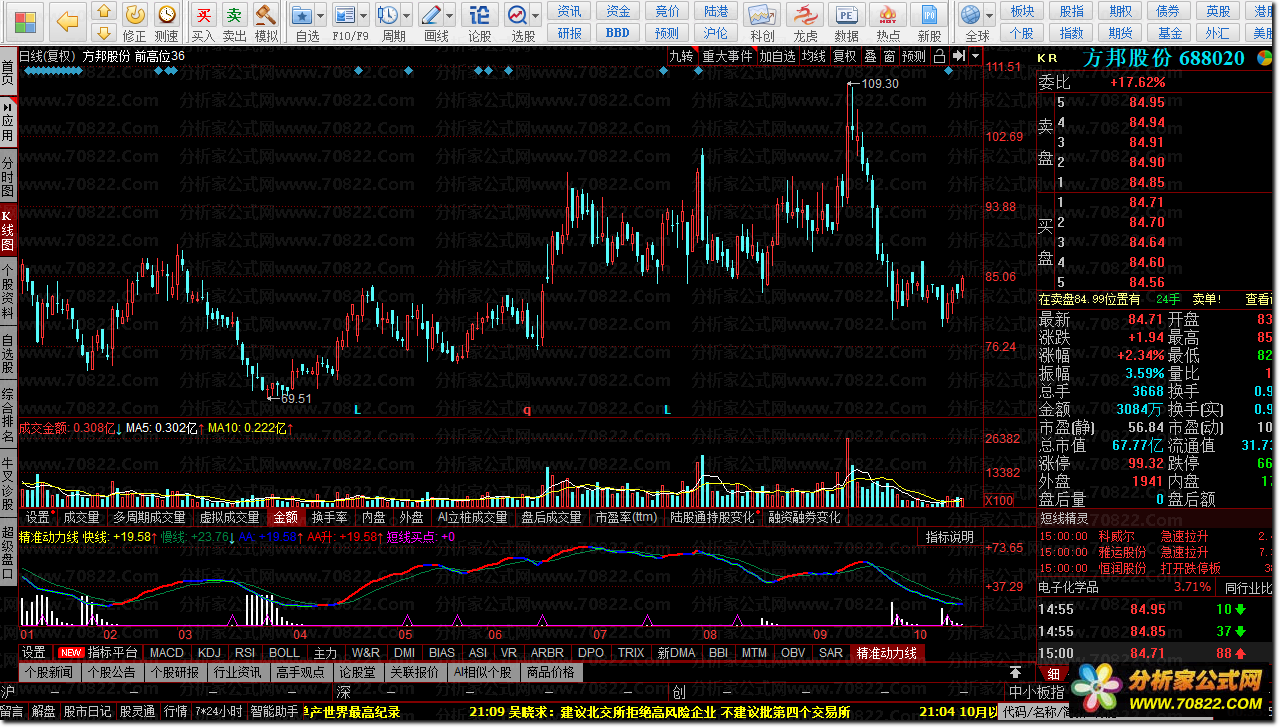1281x728 pixels.
Task: Open the 选股 stock picker icon
Action: [517, 15]
